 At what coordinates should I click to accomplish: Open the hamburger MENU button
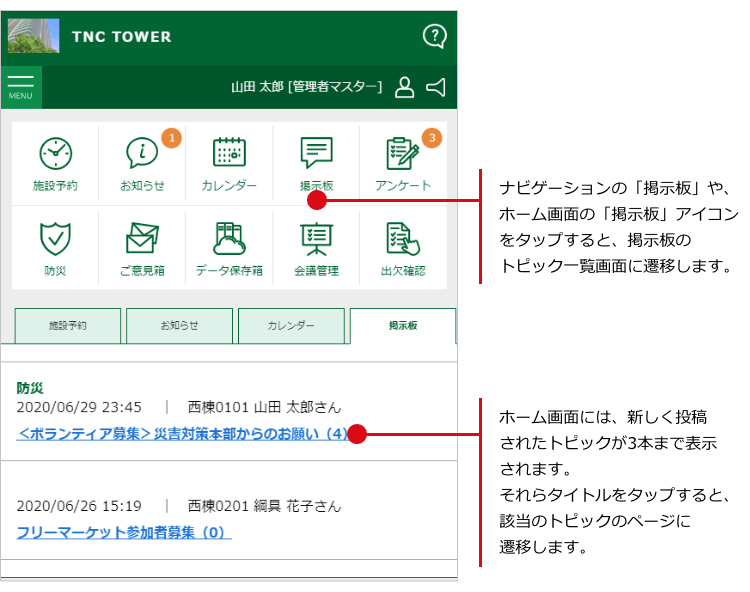21,87
